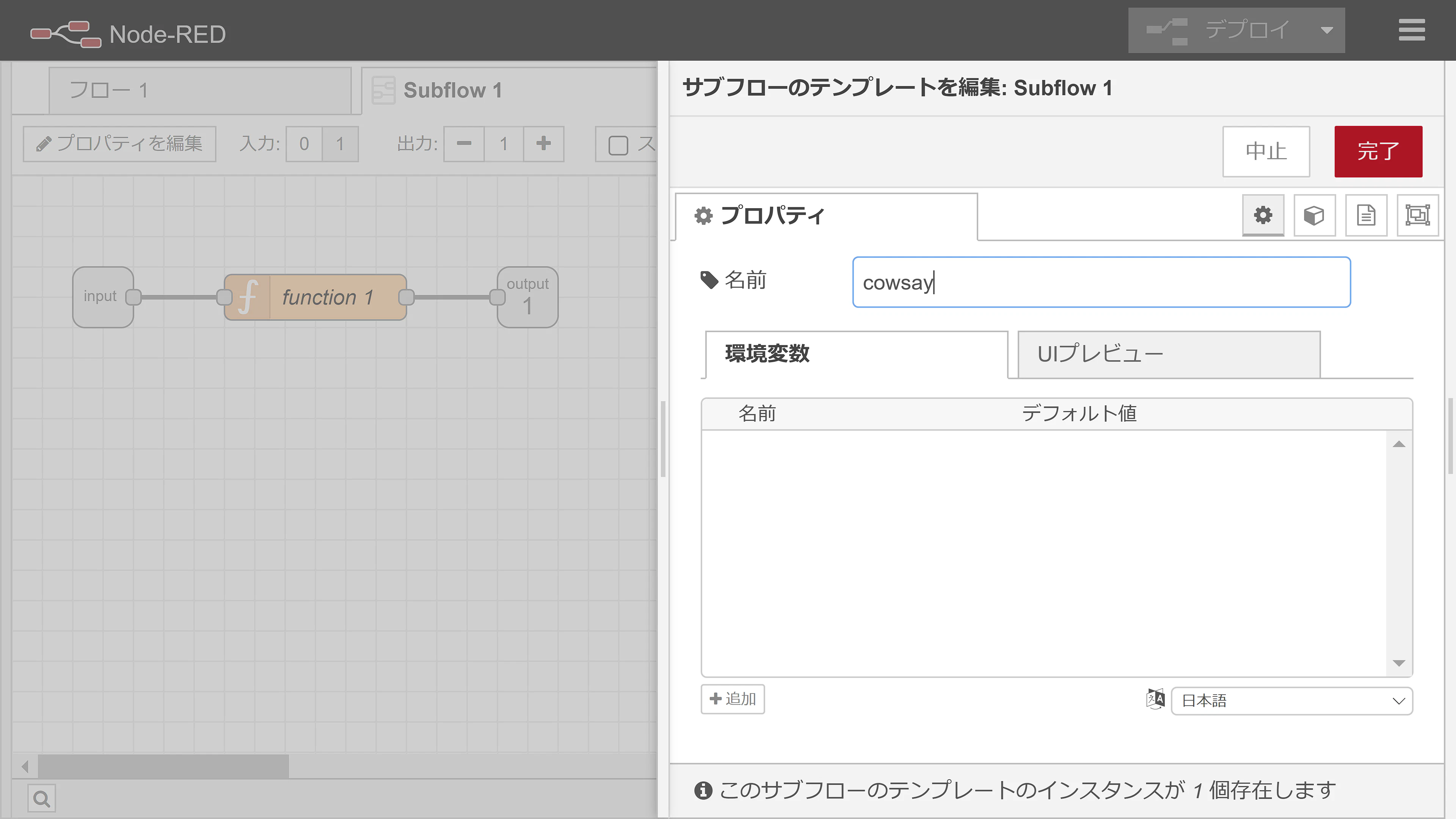Click the 名前 name input field
The height and width of the screenshot is (819, 1456).
pyautogui.click(x=1101, y=282)
